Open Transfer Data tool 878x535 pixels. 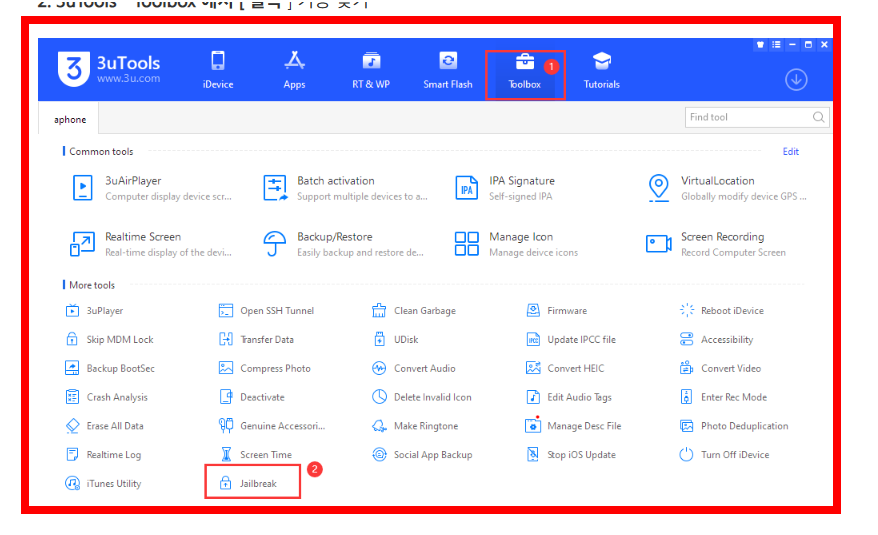256,339
